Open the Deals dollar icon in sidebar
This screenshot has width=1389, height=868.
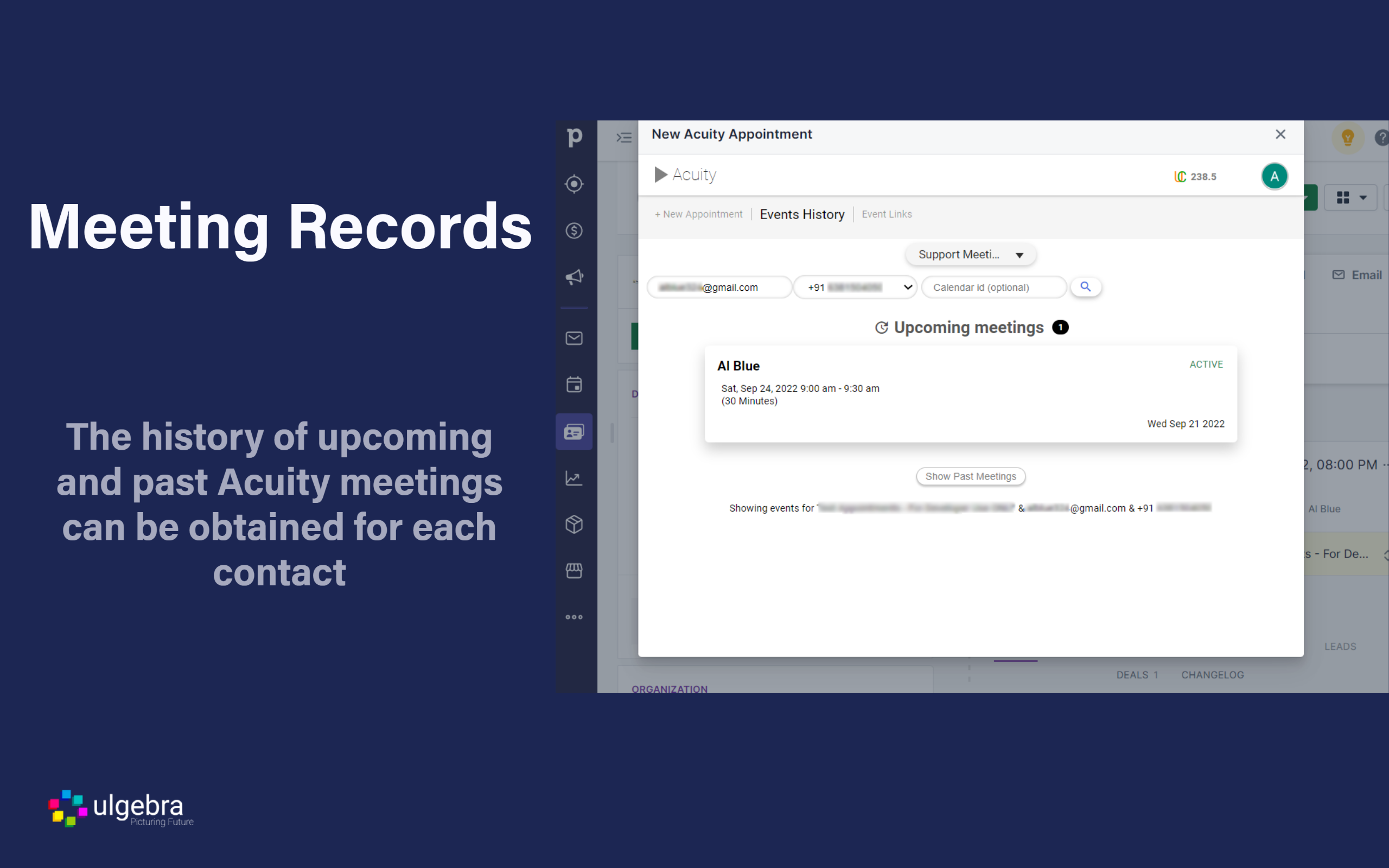pyautogui.click(x=574, y=231)
